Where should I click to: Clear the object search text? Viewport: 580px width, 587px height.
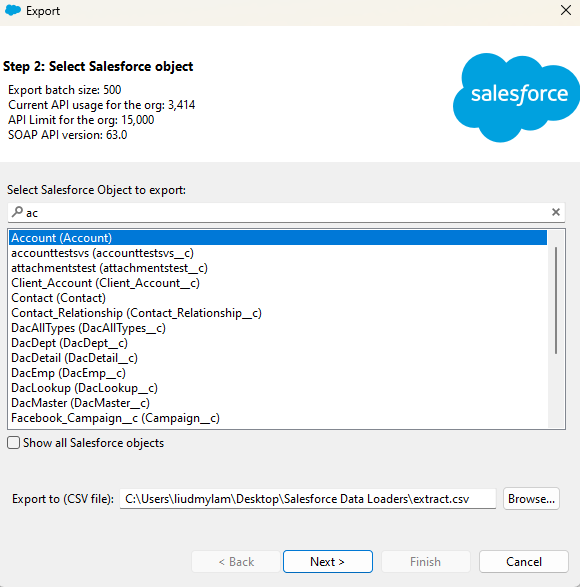coord(556,212)
